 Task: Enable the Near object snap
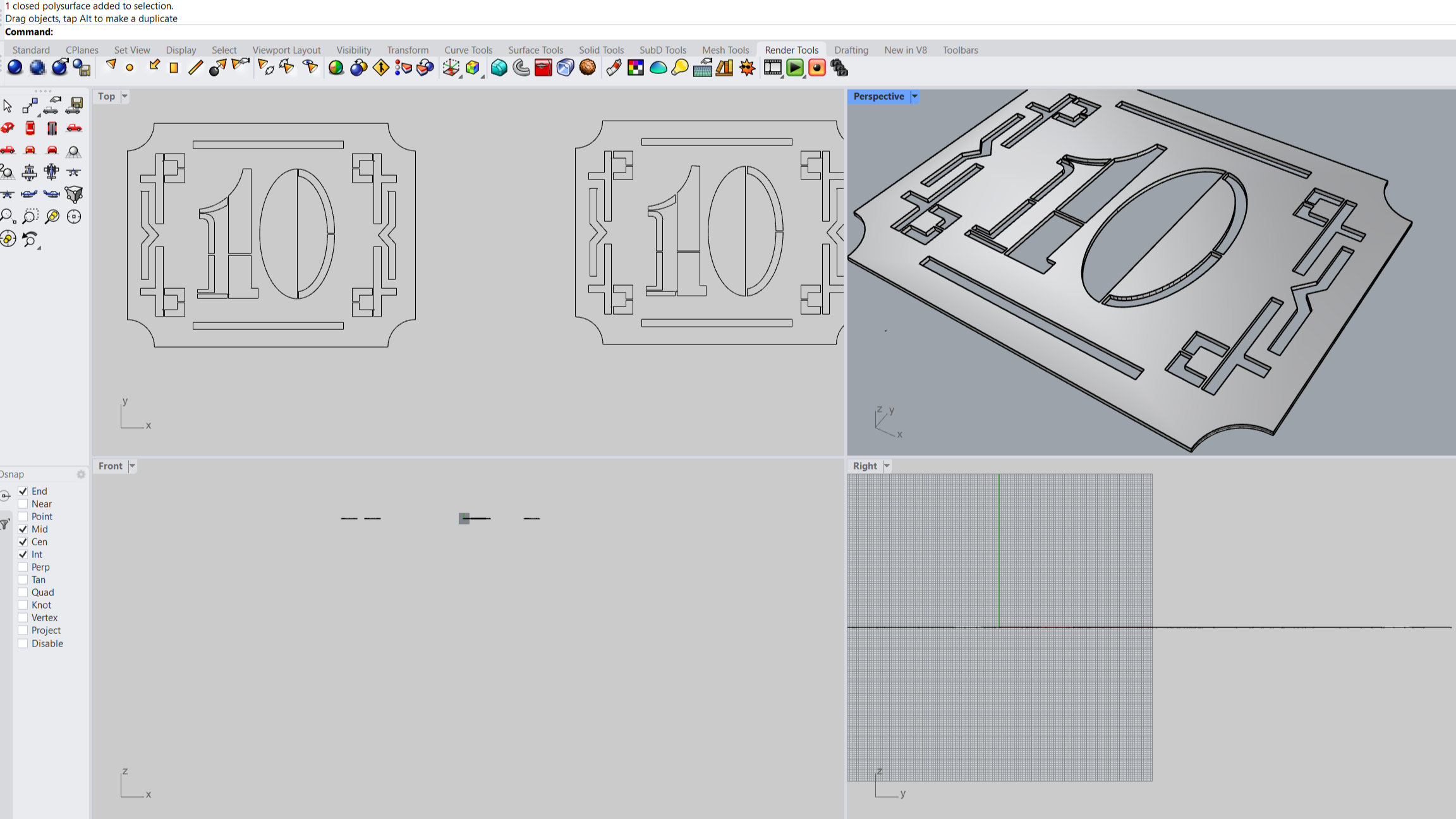coord(23,504)
